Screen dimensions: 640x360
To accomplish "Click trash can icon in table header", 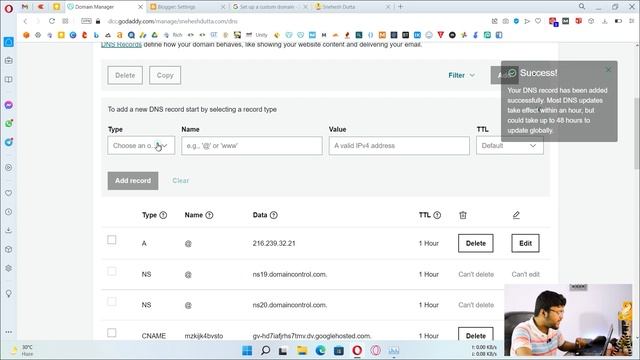I will (462, 215).
